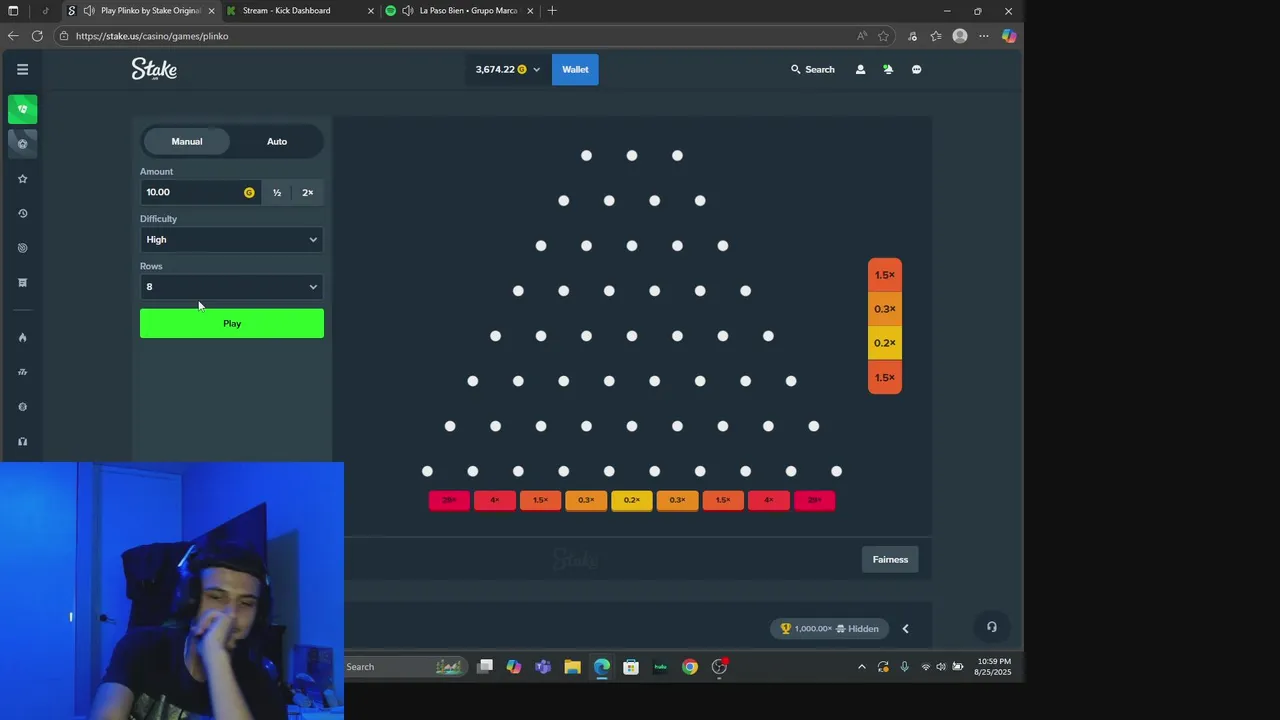Click the green casino cards icon in sidebar

pos(22,109)
